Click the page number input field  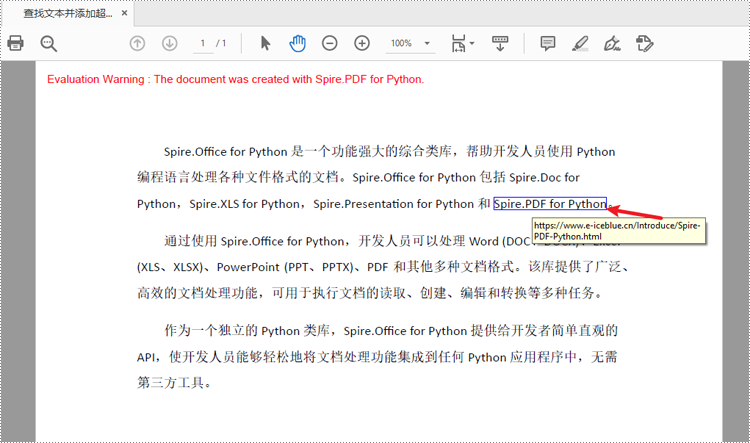[203, 44]
